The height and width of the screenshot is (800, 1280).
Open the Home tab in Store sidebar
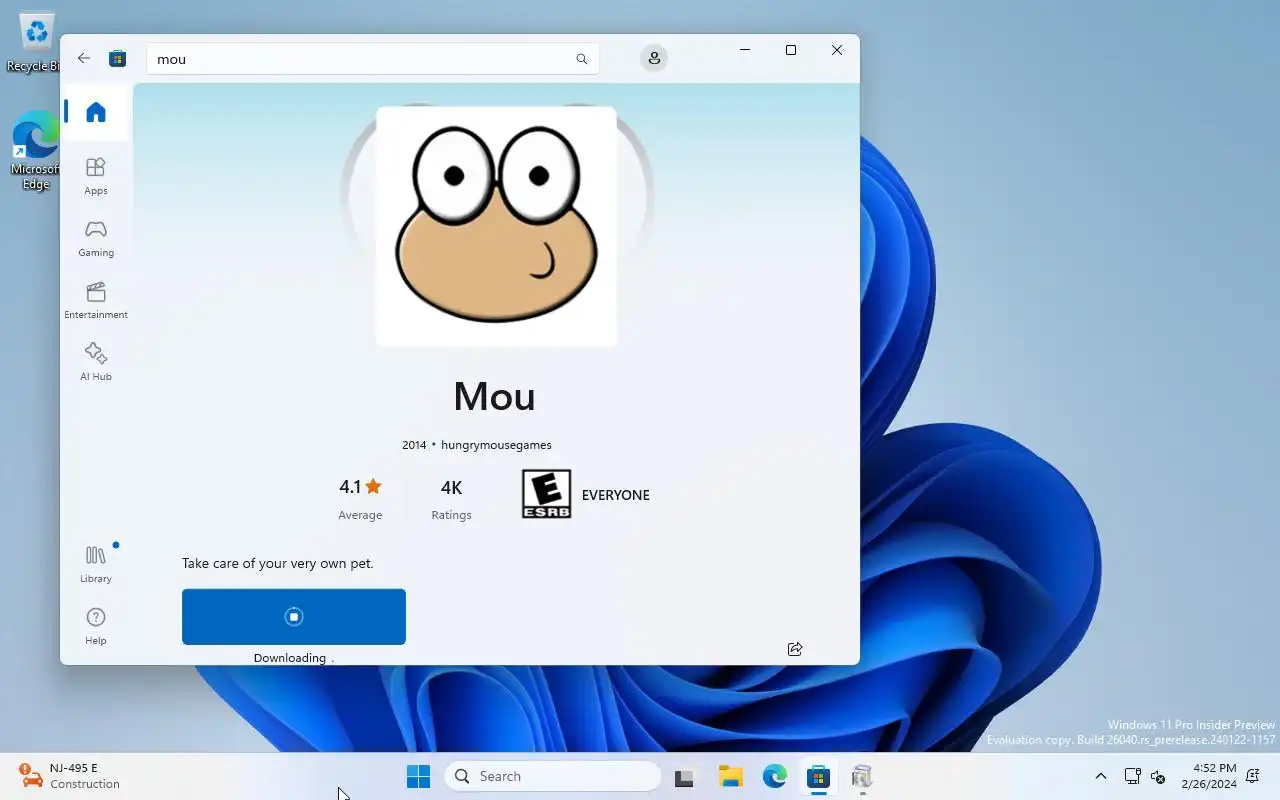pyautogui.click(x=96, y=112)
